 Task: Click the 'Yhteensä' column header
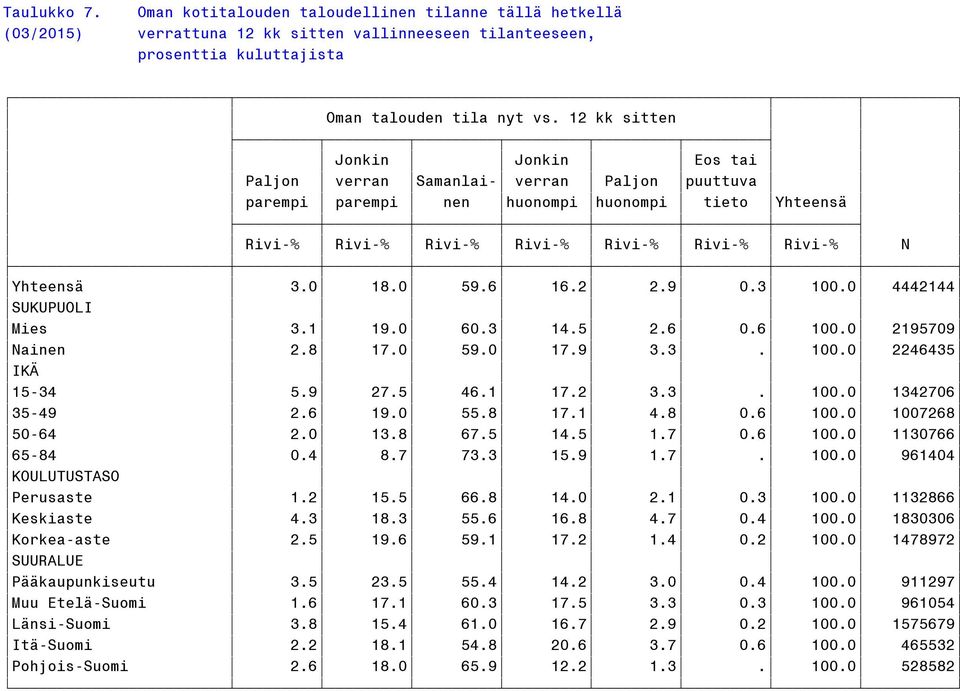point(811,202)
